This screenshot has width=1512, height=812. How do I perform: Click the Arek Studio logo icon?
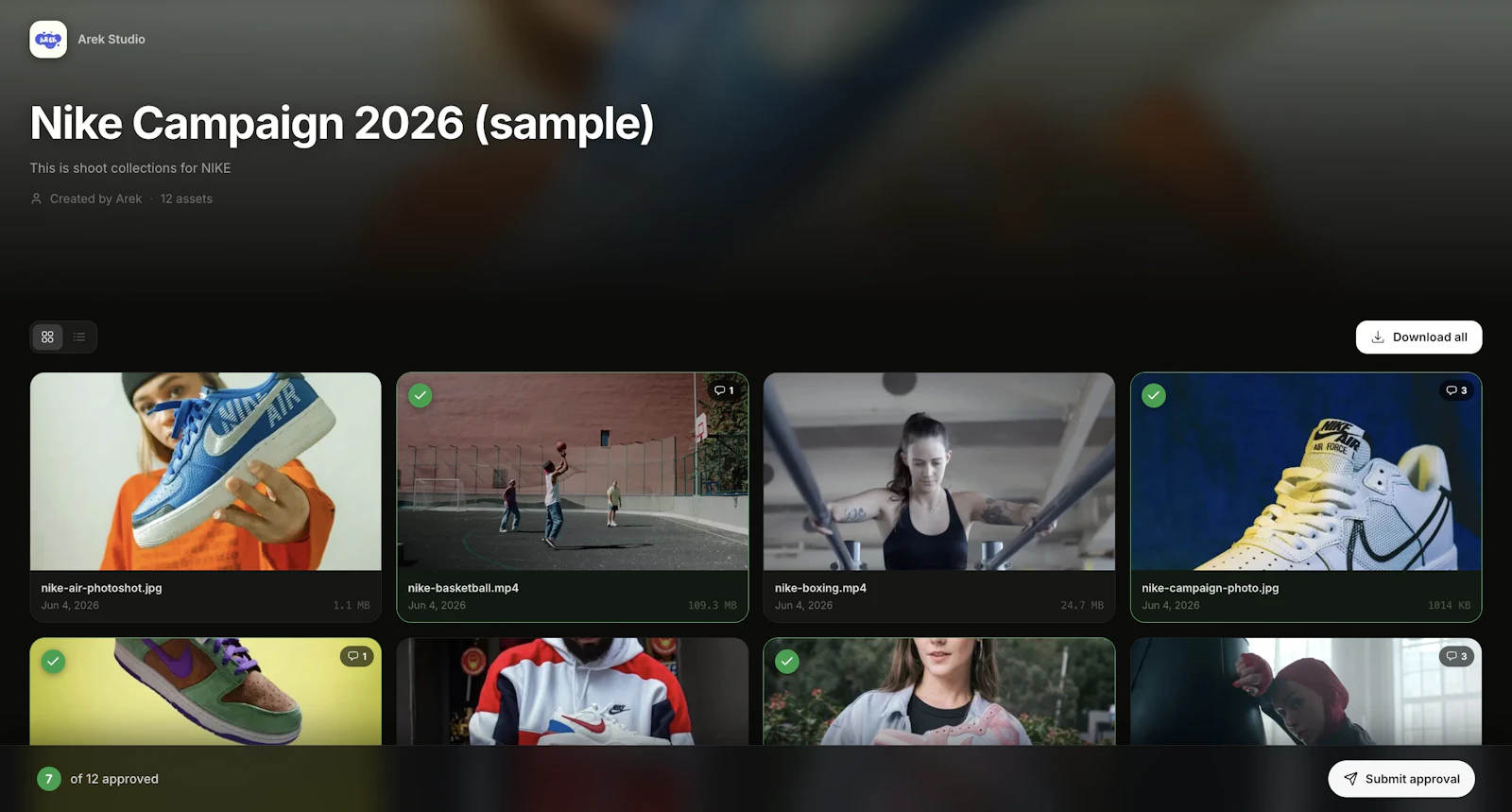[x=48, y=40]
